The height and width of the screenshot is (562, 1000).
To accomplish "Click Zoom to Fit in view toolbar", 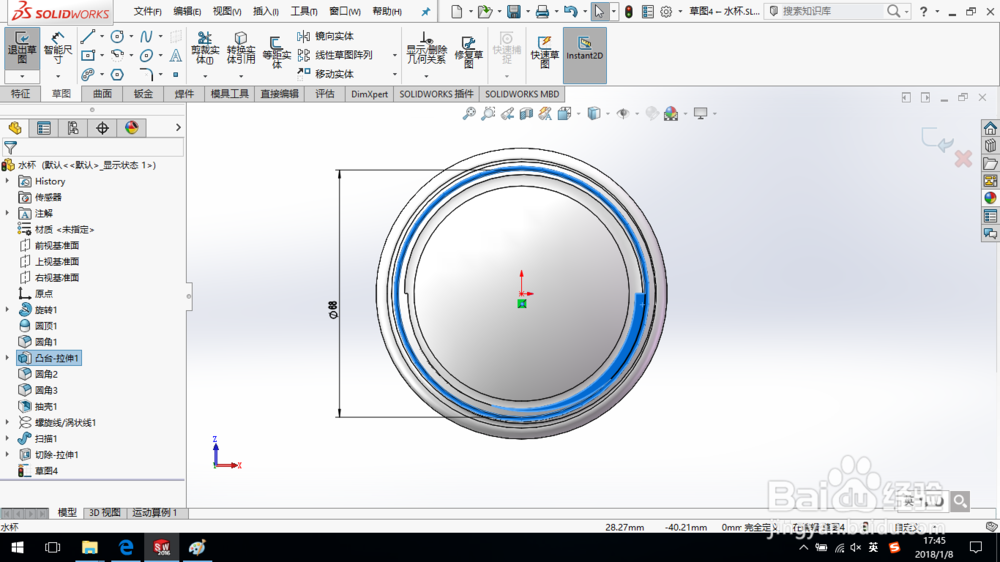I will pos(469,114).
